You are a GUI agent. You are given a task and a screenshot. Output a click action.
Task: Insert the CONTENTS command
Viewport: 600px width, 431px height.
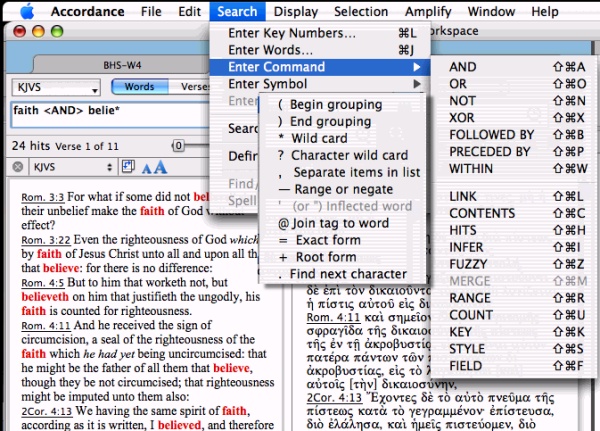514,213
